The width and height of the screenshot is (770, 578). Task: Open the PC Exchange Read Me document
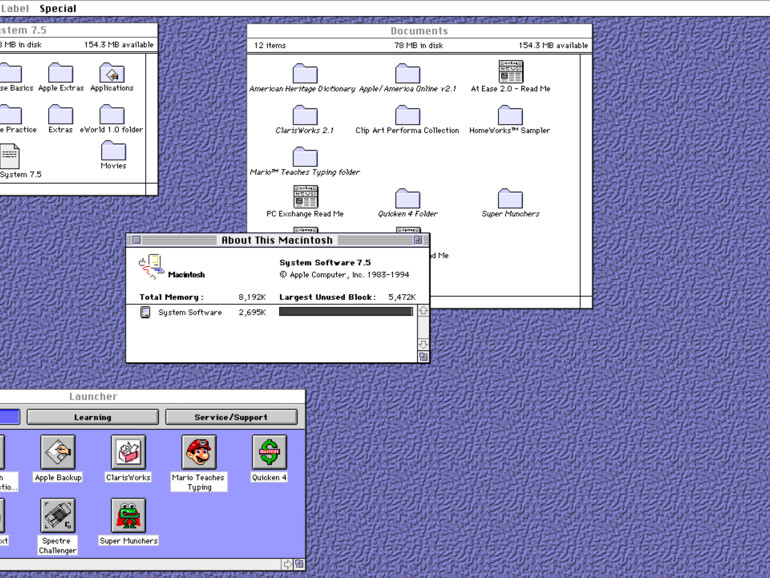tap(305, 197)
